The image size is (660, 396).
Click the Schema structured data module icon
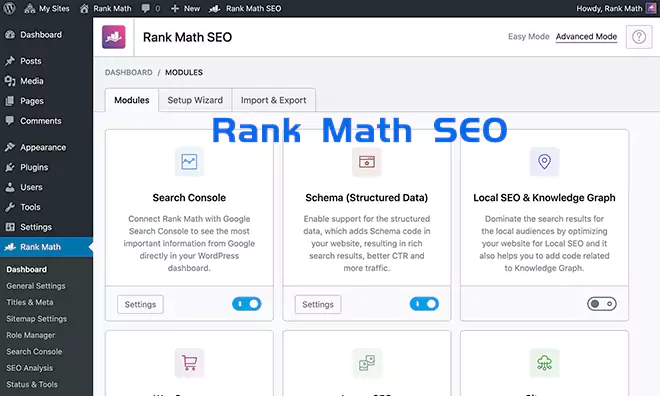[x=367, y=162]
